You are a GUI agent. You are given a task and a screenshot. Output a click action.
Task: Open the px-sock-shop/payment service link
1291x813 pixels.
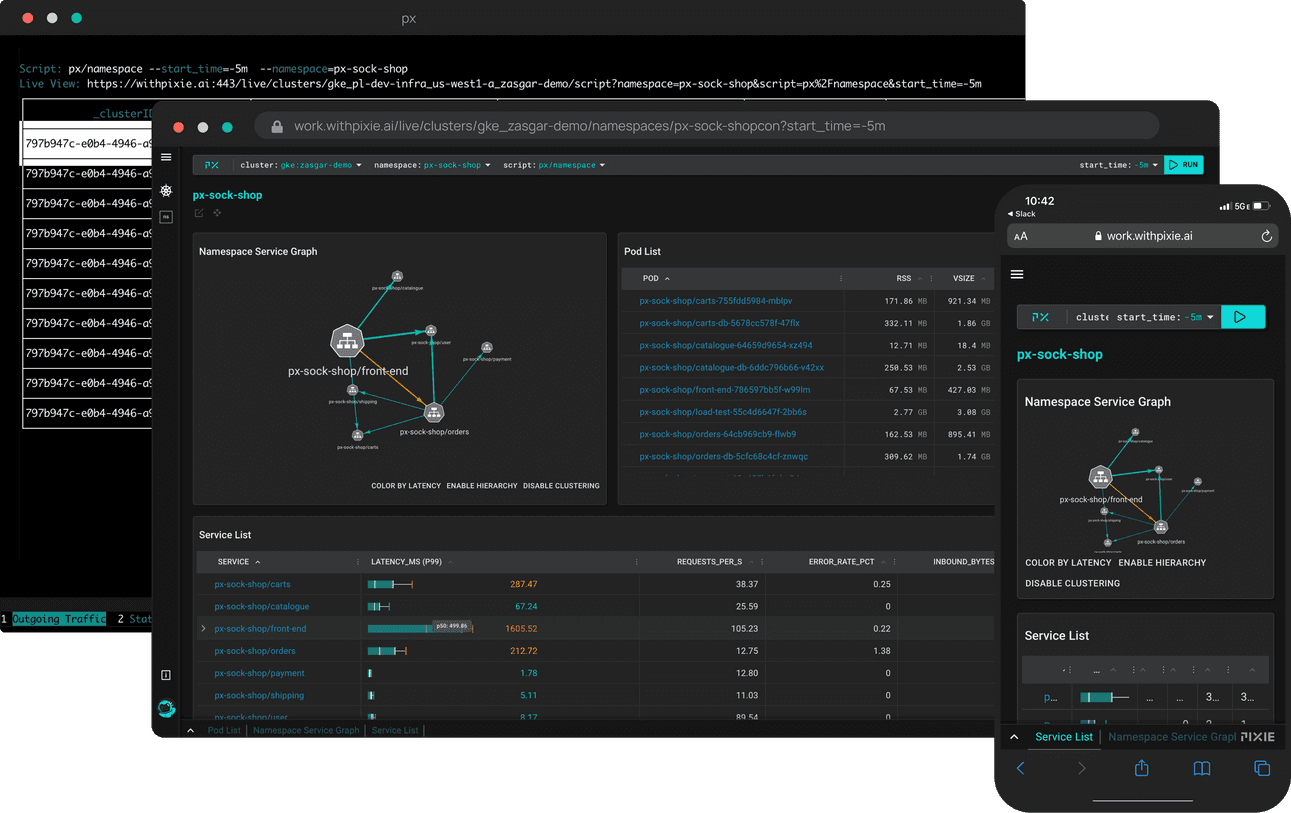260,673
